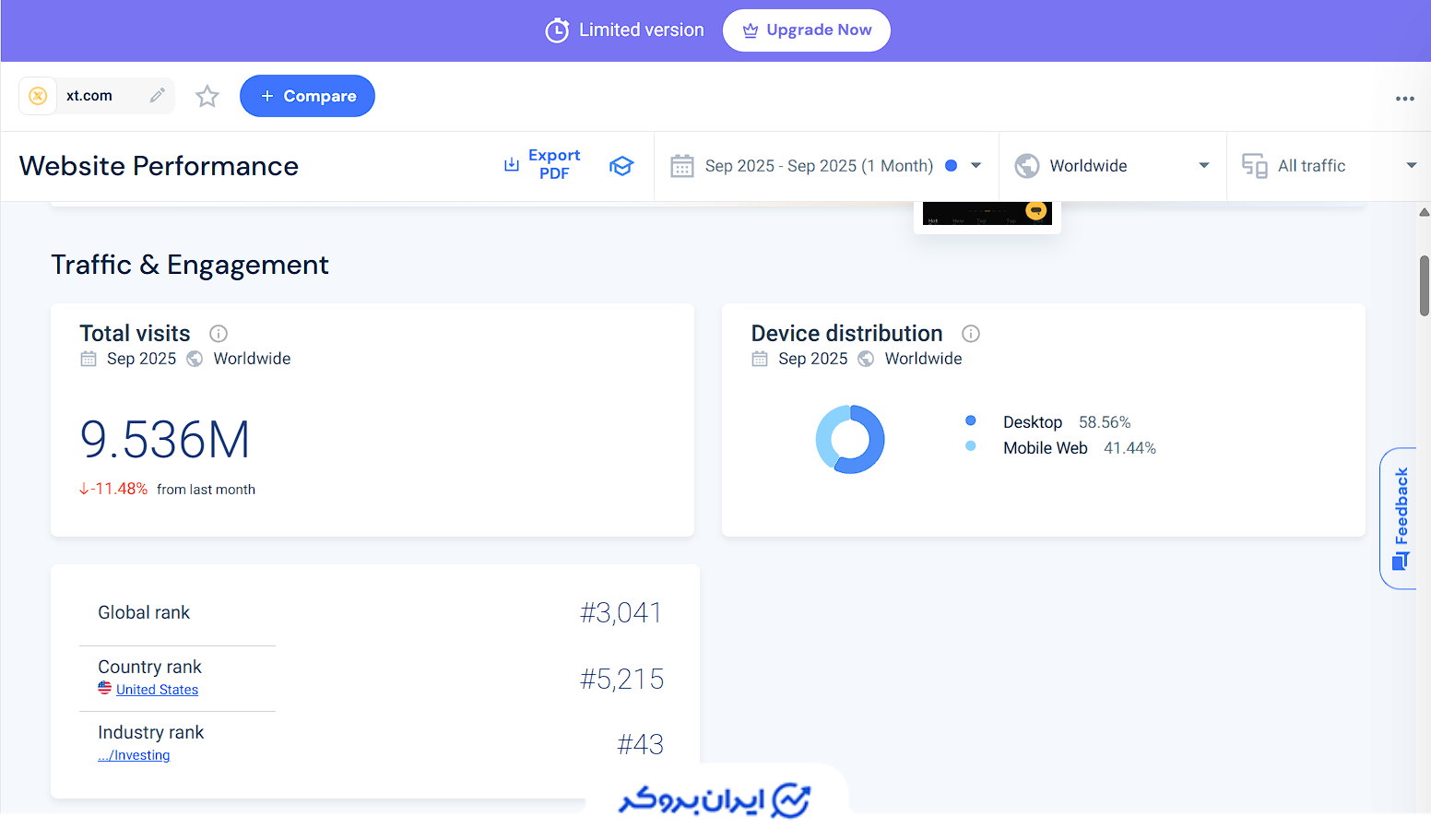Viewport: 1431px width, 840px height.
Task: Click the calendar icon in date selector
Action: tap(682, 166)
